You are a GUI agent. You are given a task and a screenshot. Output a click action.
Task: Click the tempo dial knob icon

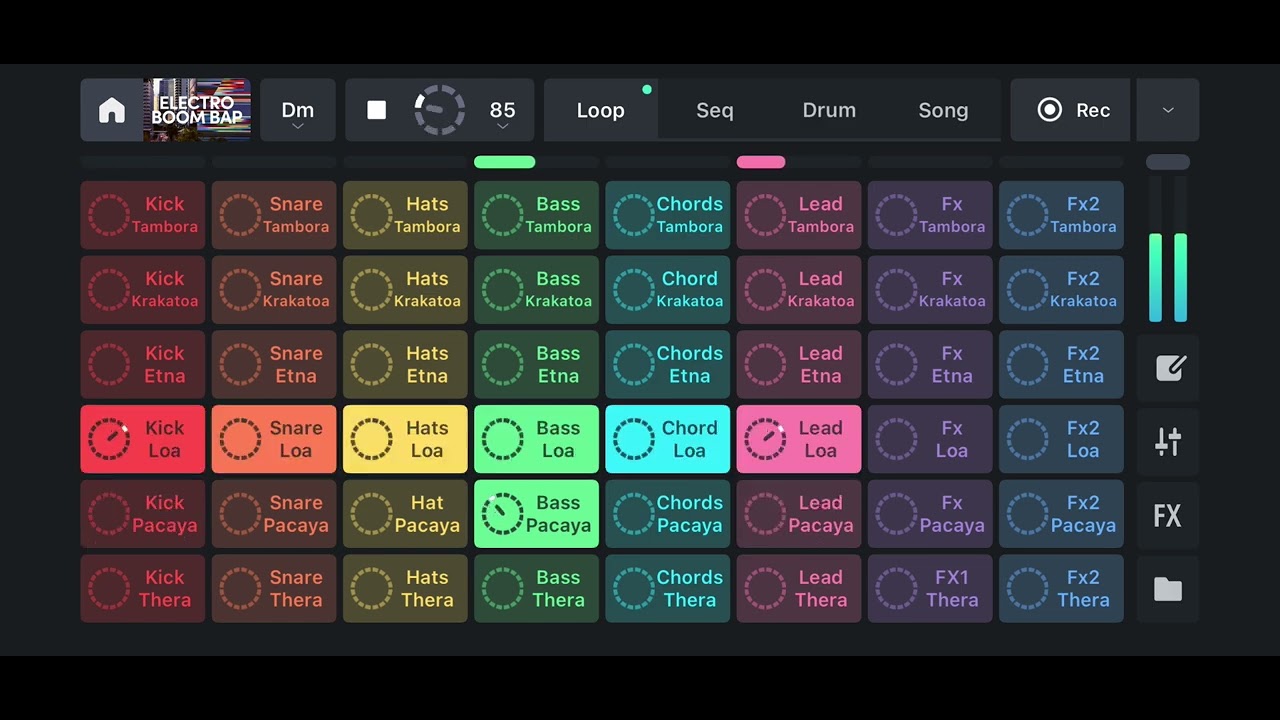(440, 110)
